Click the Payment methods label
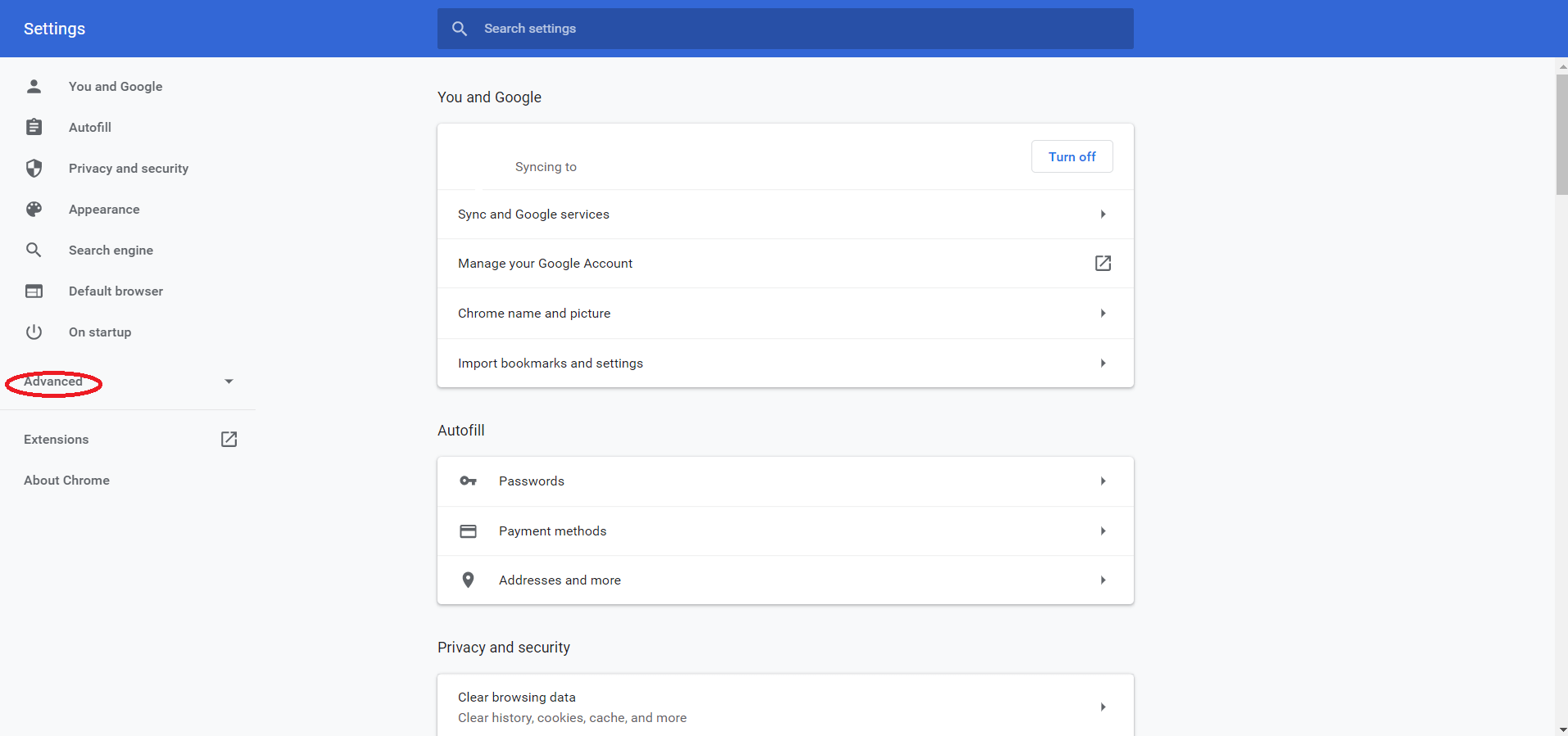Screen dimensions: 1568x736 553,531
